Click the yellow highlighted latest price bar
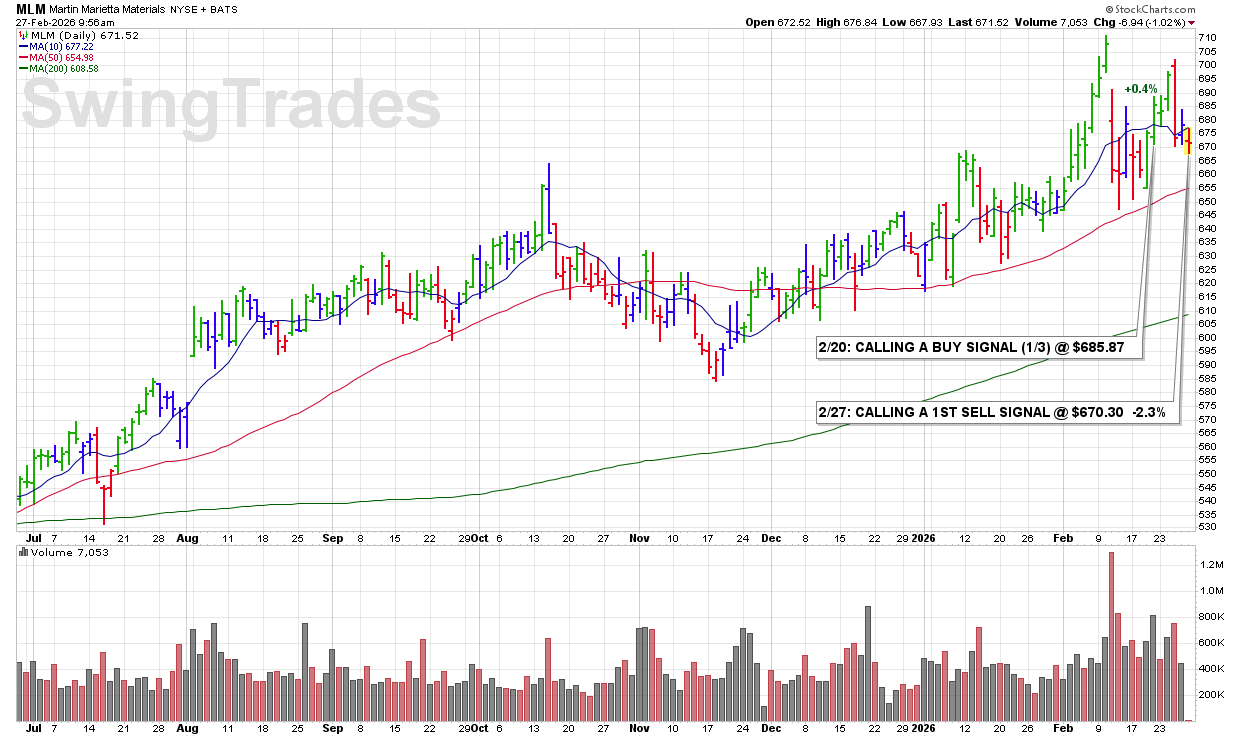 coord(1188,145)
